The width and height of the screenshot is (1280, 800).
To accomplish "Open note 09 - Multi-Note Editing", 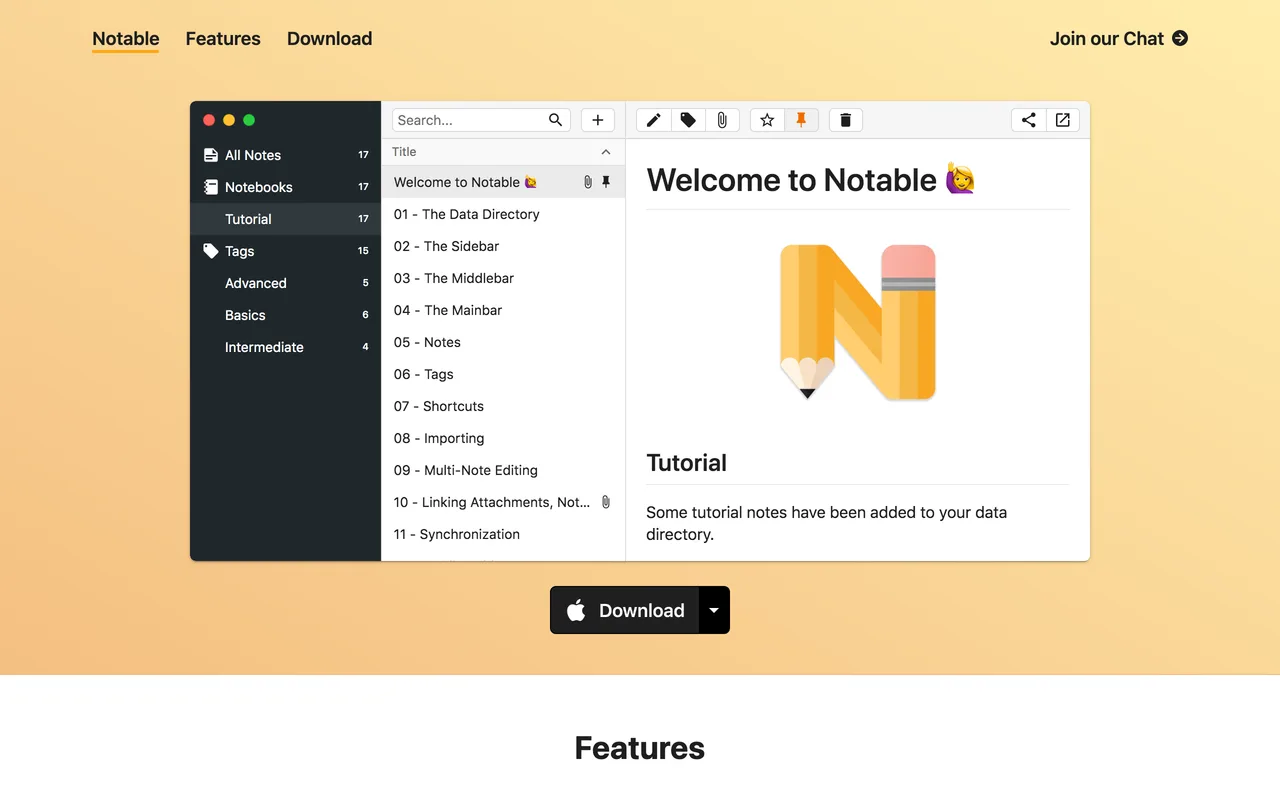I will (x=503, y=470).
